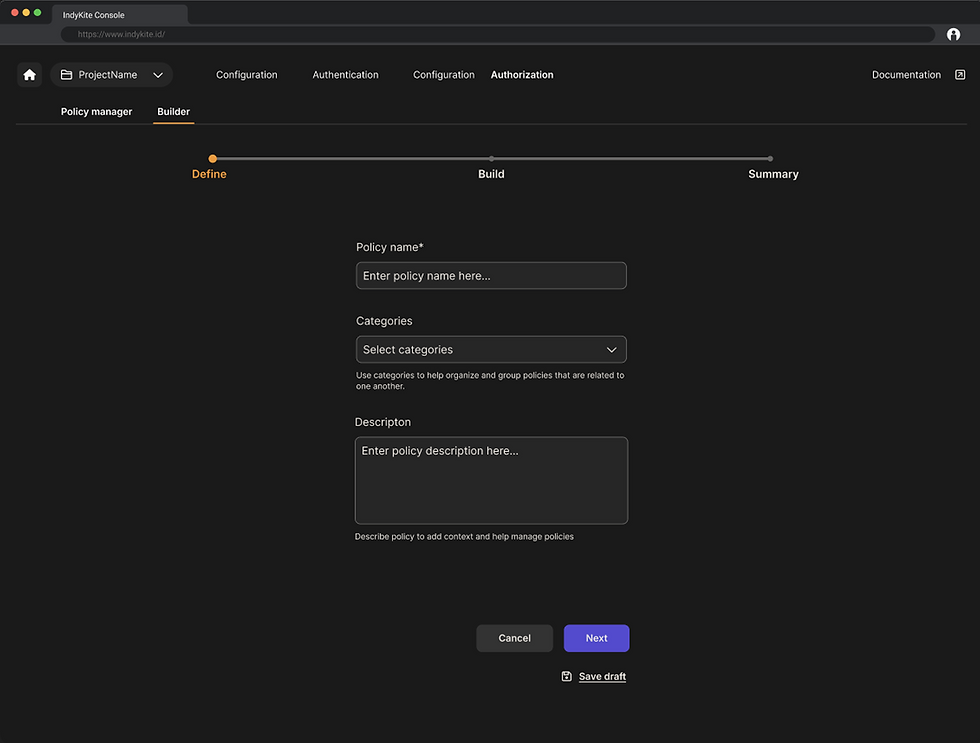Click the Build step label
Viewport: 980px width, 743px height.
tap(491, 174)
